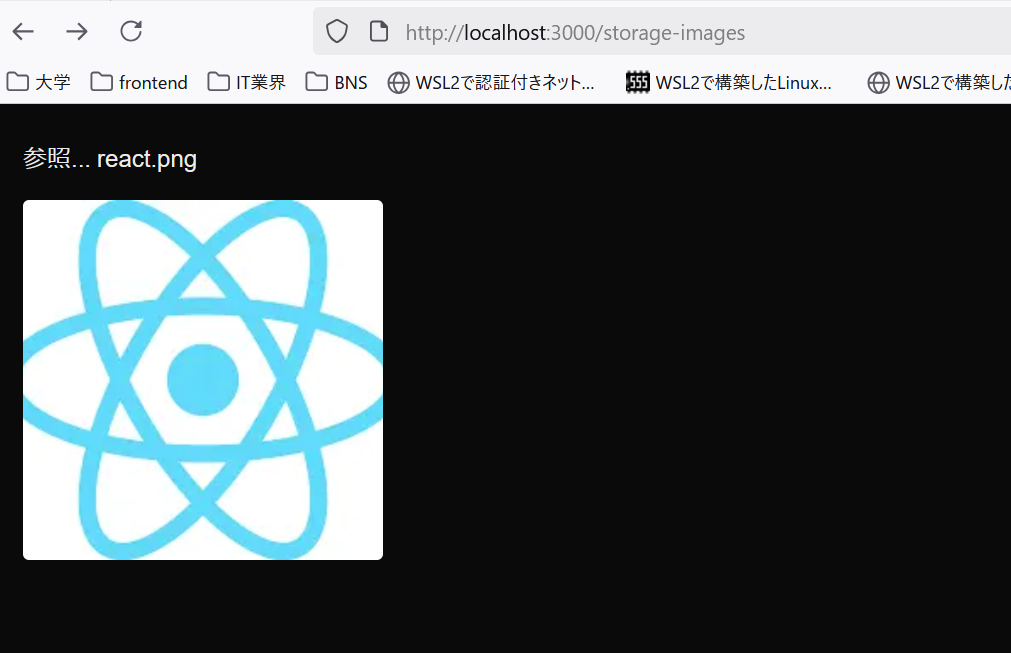Open WSL2で構築したLinux bookmark
Screen dimensions: 1011x653
(x=729, y=83)
